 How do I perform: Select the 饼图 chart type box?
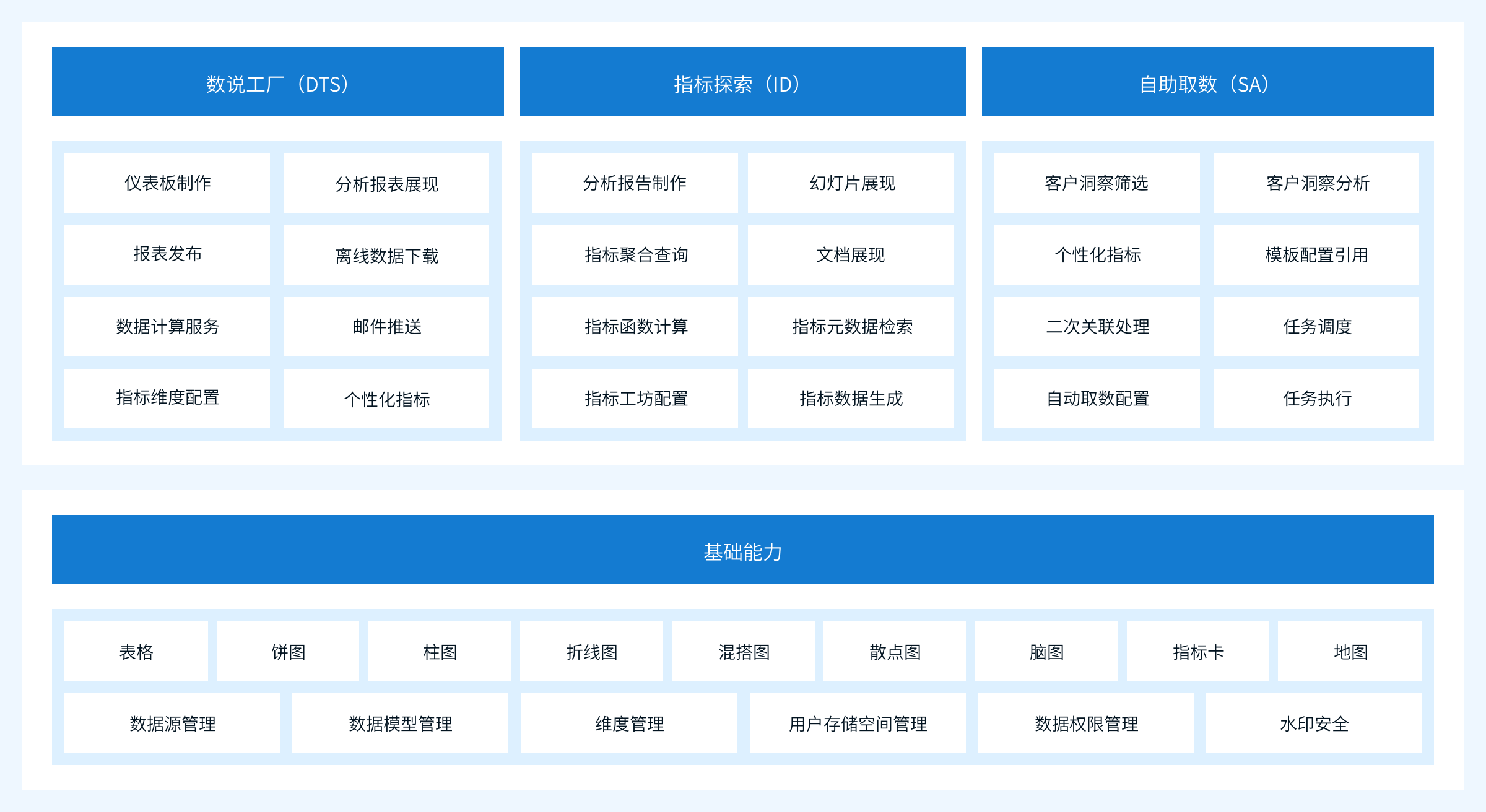point(288,652)
